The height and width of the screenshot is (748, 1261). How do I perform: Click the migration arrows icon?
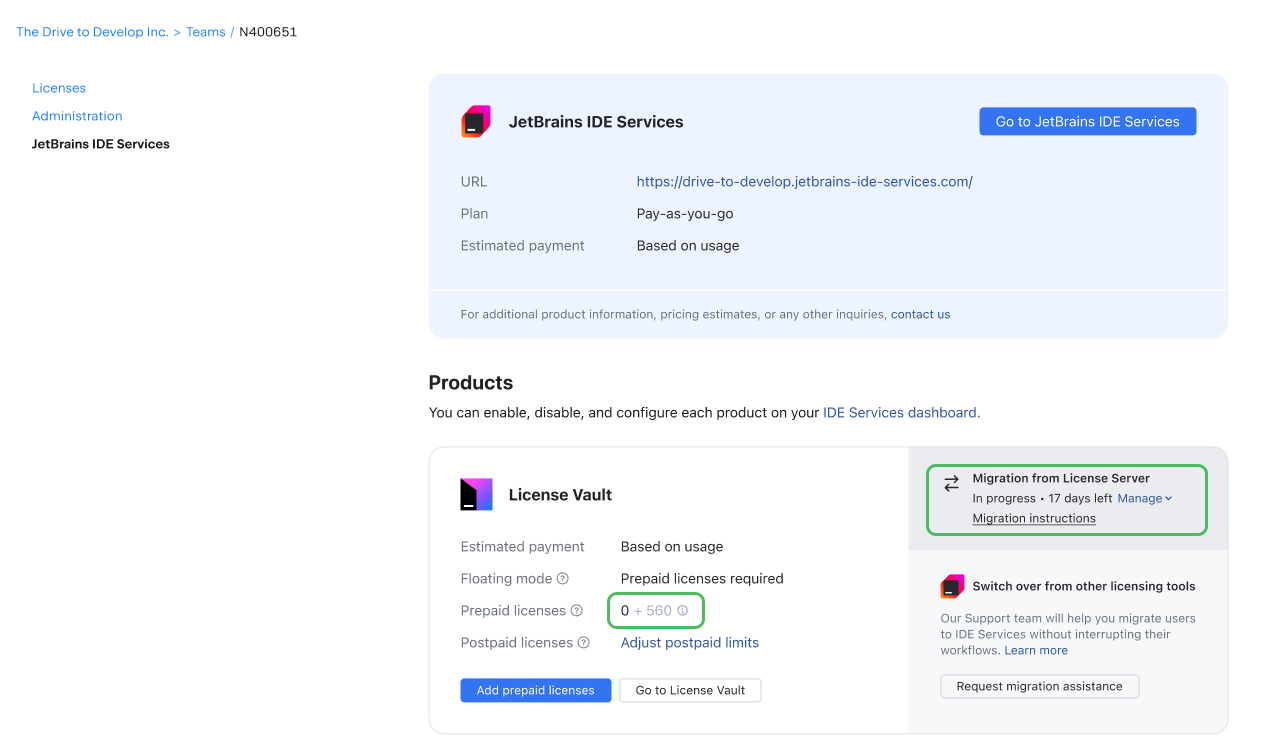pyautogui.click(x=951, y=484)
